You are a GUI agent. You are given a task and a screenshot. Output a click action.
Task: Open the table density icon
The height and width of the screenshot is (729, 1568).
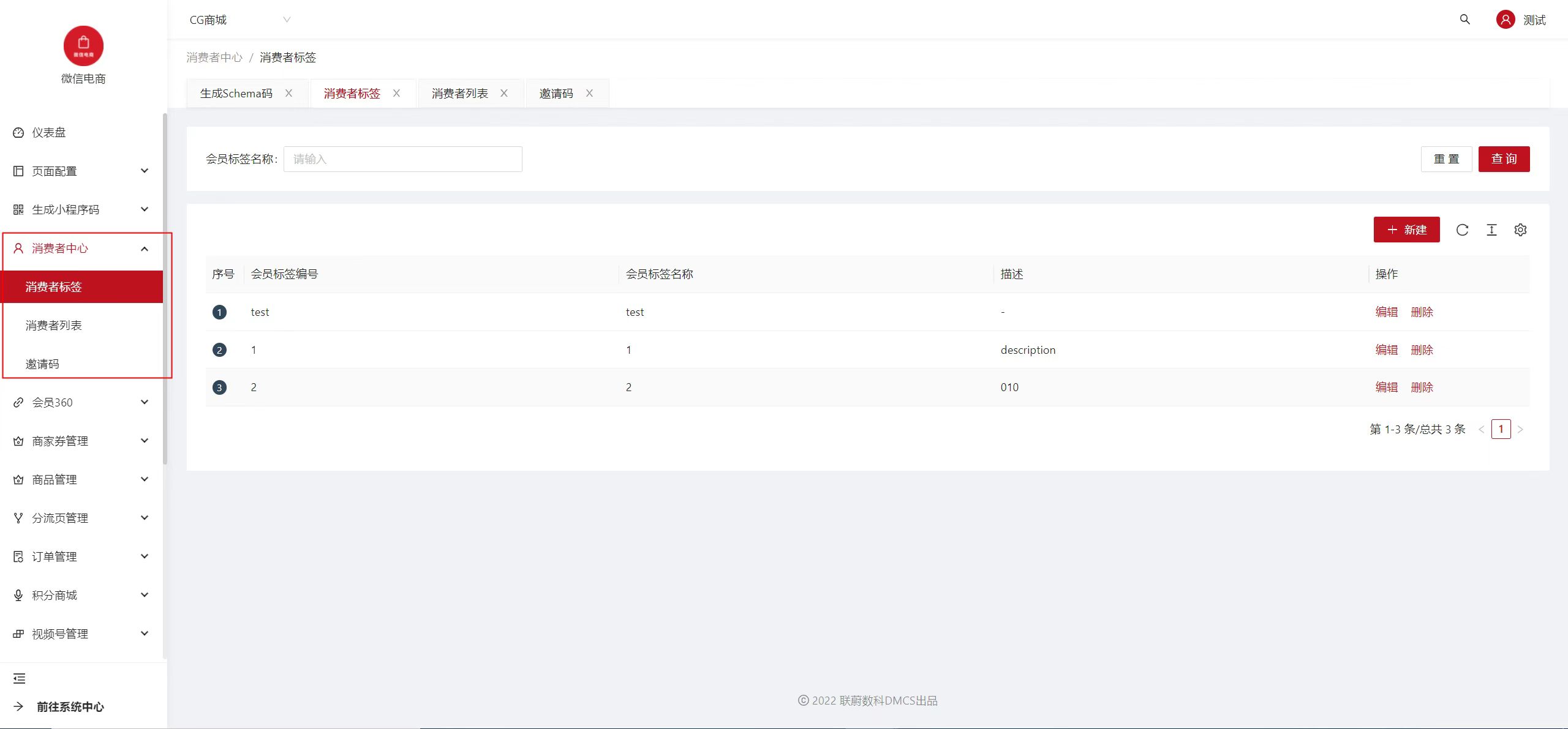(x=1491, y=230)
